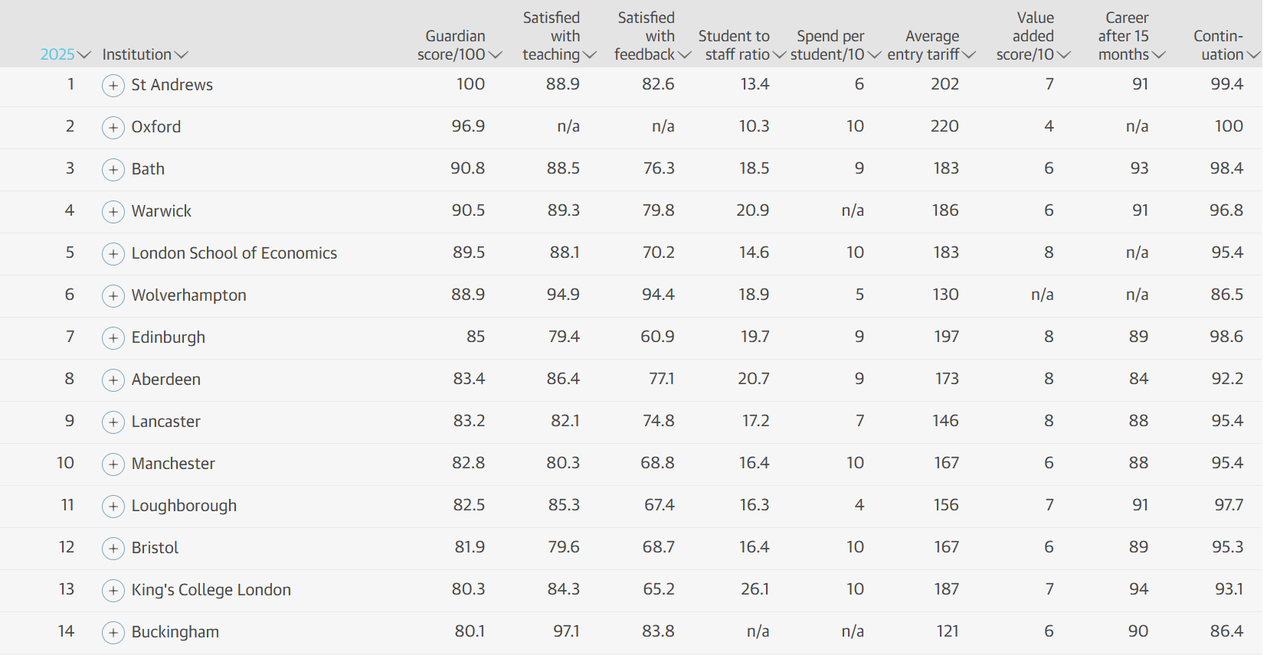Select the Bristol institution name
The image size is (1280, 655).
155,548
